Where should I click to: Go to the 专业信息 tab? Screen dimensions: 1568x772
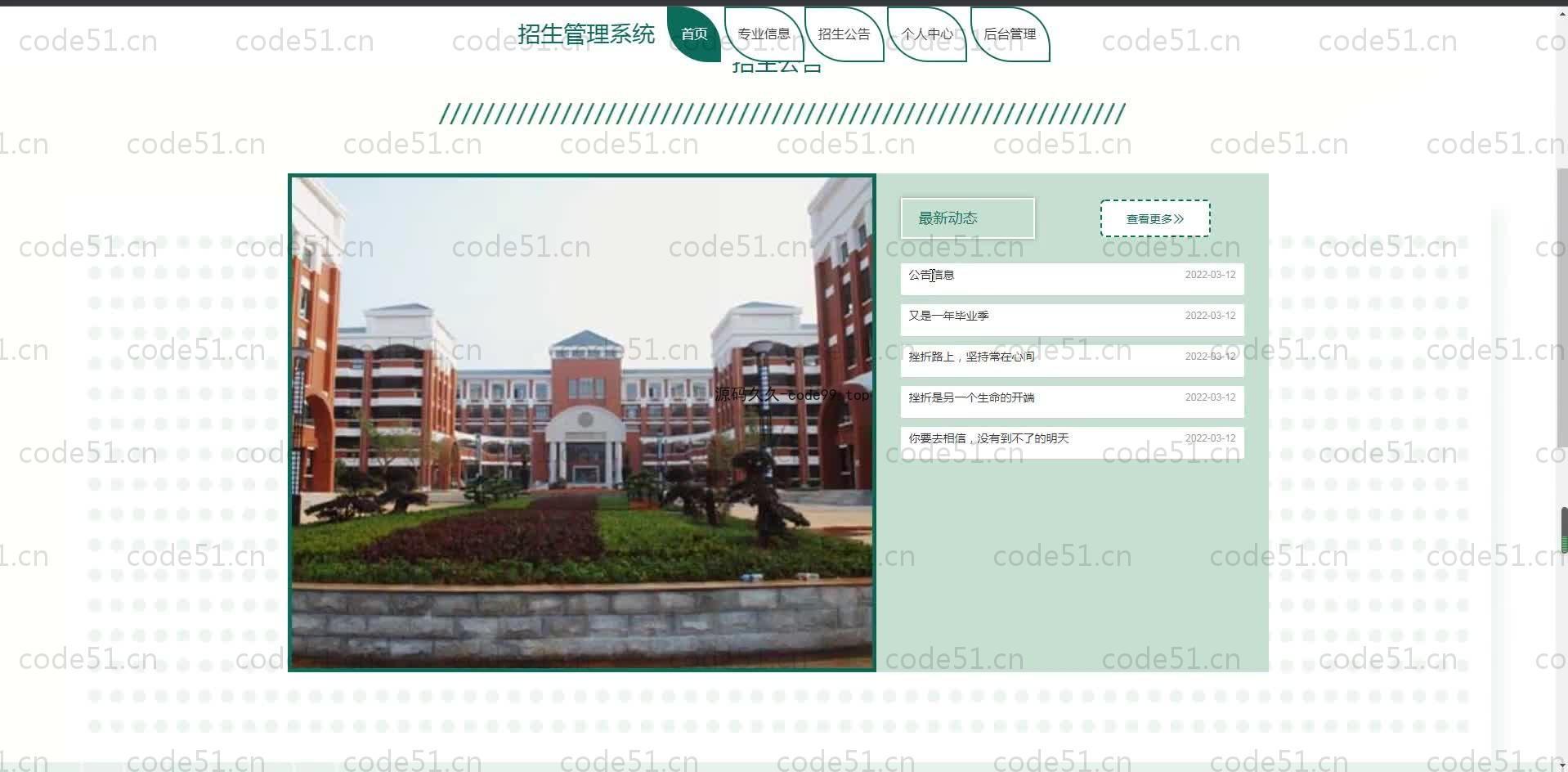764,34
